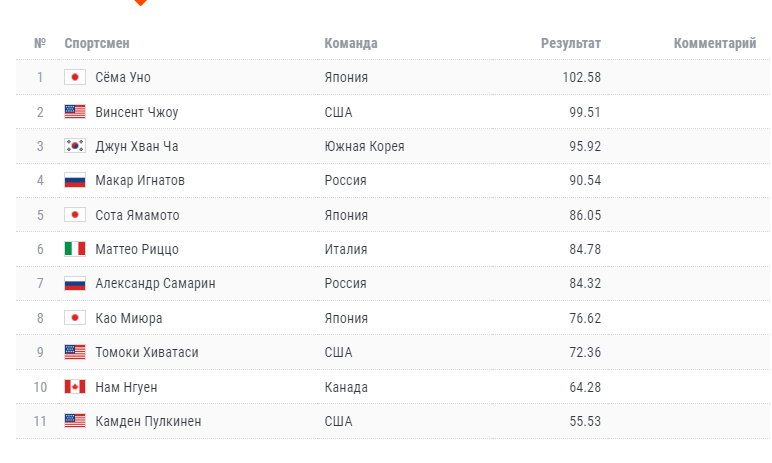Click the Южная Корея team cell
Screen dimensions: 772x463
point(364,146)
